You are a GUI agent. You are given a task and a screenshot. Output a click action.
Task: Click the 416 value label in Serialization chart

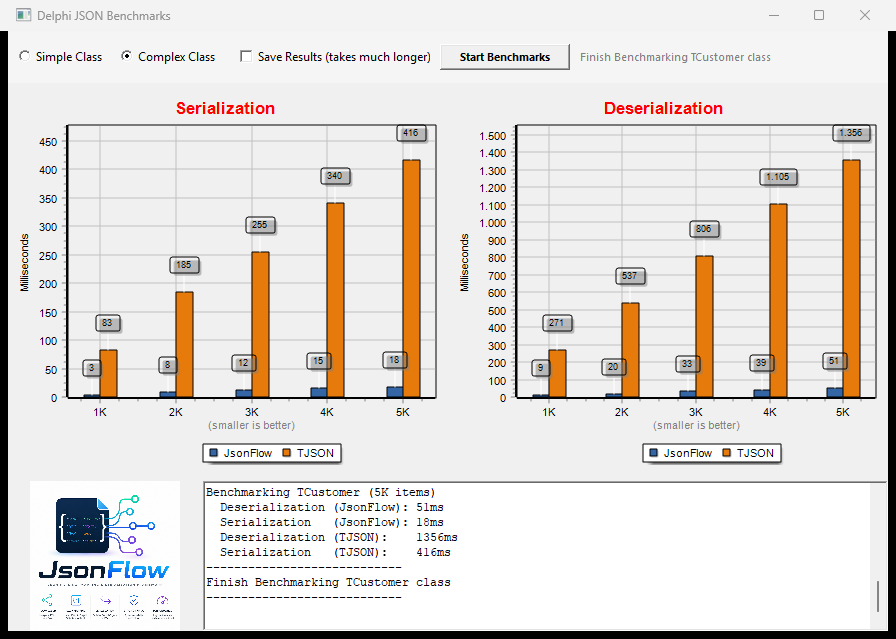[x=410, y=133]
